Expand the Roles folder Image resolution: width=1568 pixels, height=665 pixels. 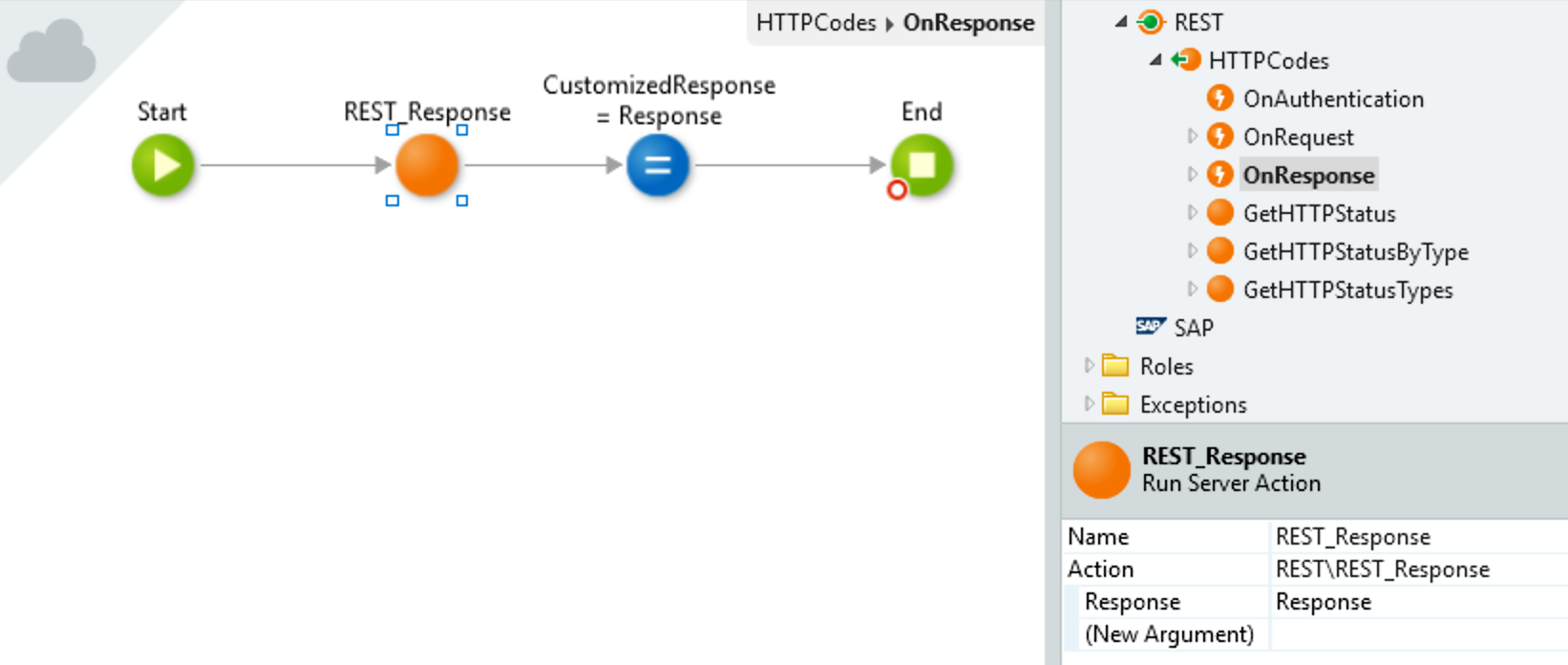[1089, 366]
